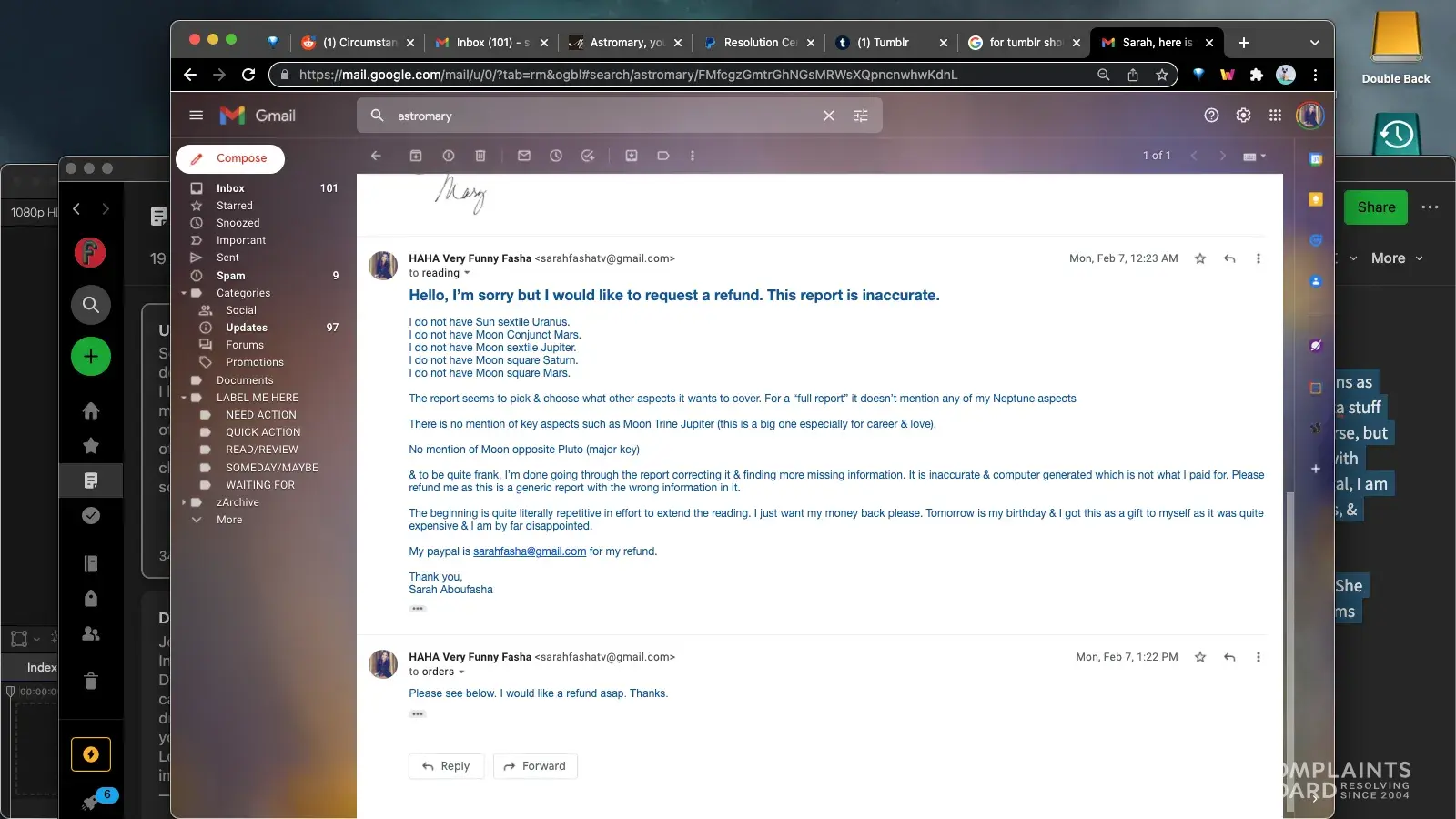Delete the conversation with trash icon
The height and width of the screenshot is (819, 1456).
click(x=480, y=156)
